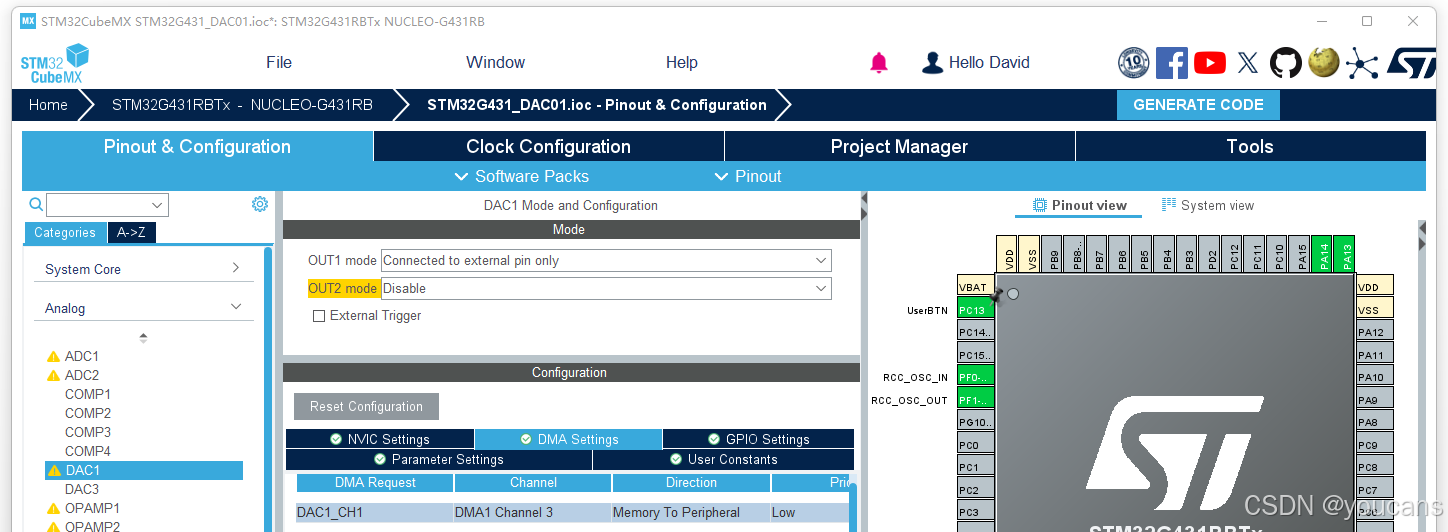Open the GPIO Settings tab

pos(758,439)
